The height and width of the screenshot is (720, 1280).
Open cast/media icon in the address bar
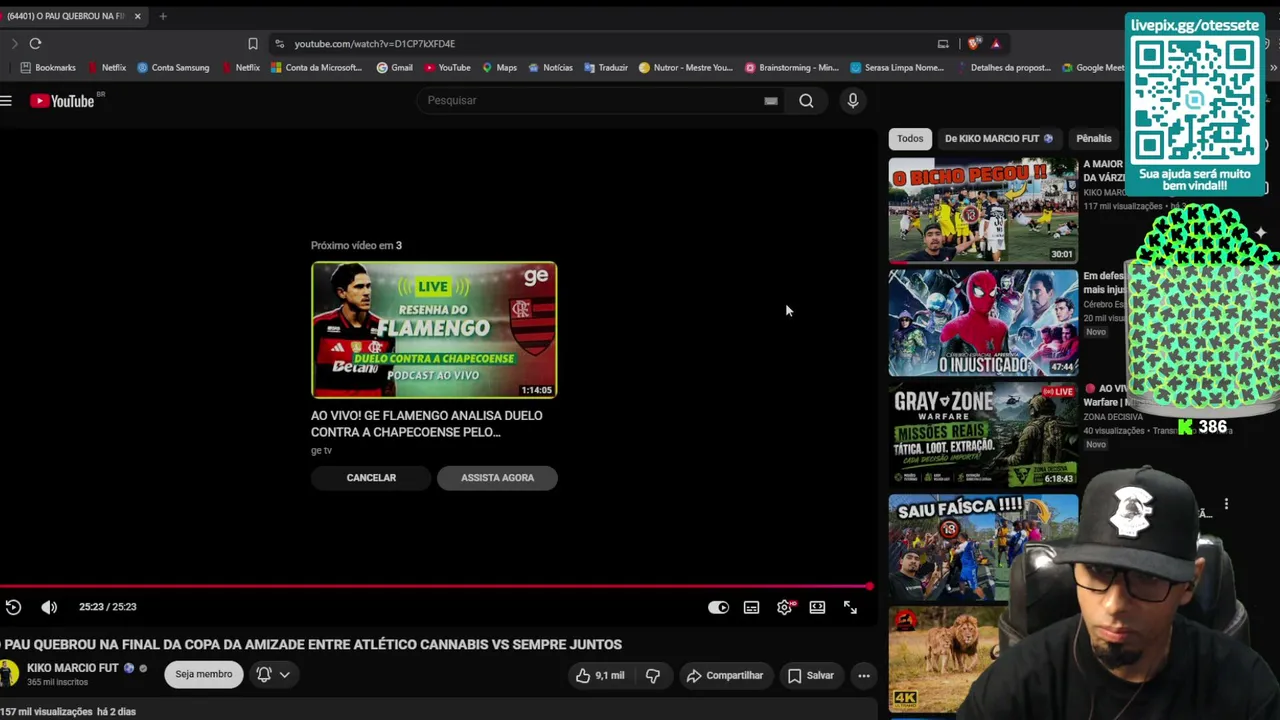(943, 43)
